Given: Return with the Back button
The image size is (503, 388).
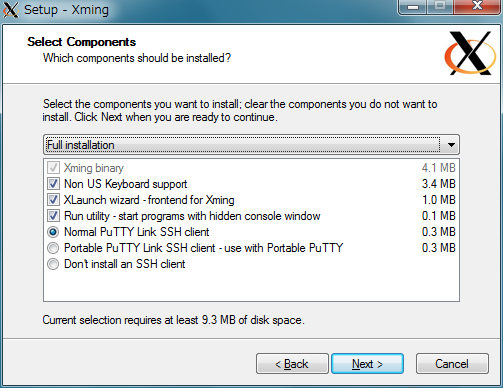Looking at the screenshot, I should (x=292, y=364).
